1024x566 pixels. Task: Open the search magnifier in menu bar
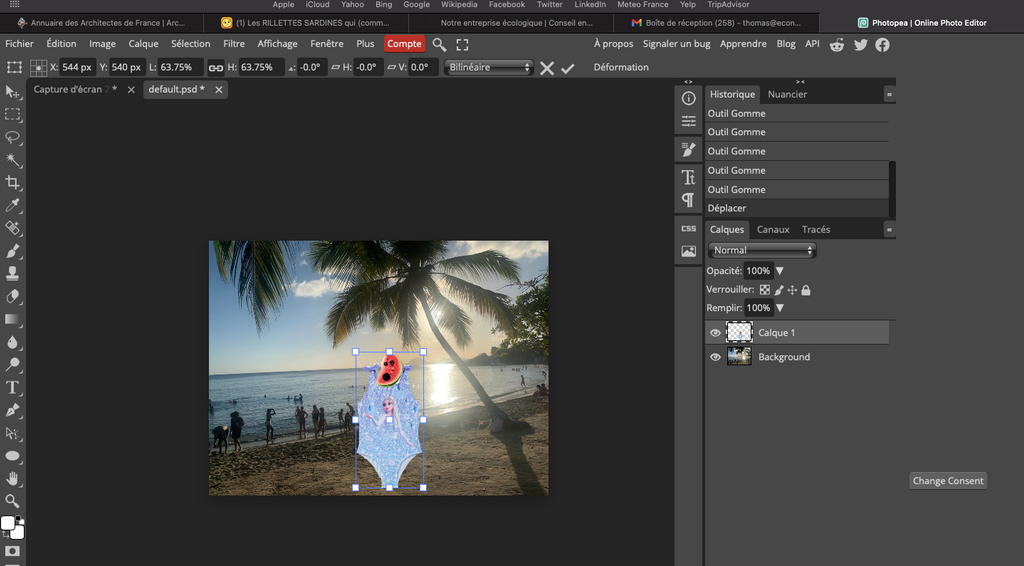pyautogui.click(x=439, y=44)
